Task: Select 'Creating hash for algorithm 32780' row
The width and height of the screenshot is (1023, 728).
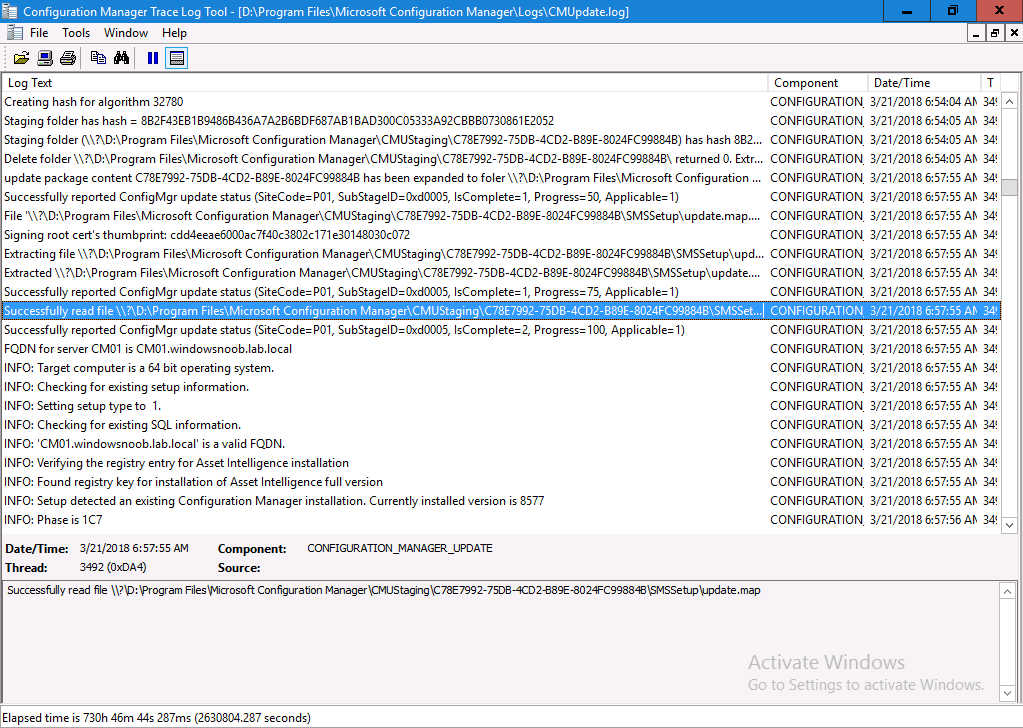Action: click(x=501, y=102)
